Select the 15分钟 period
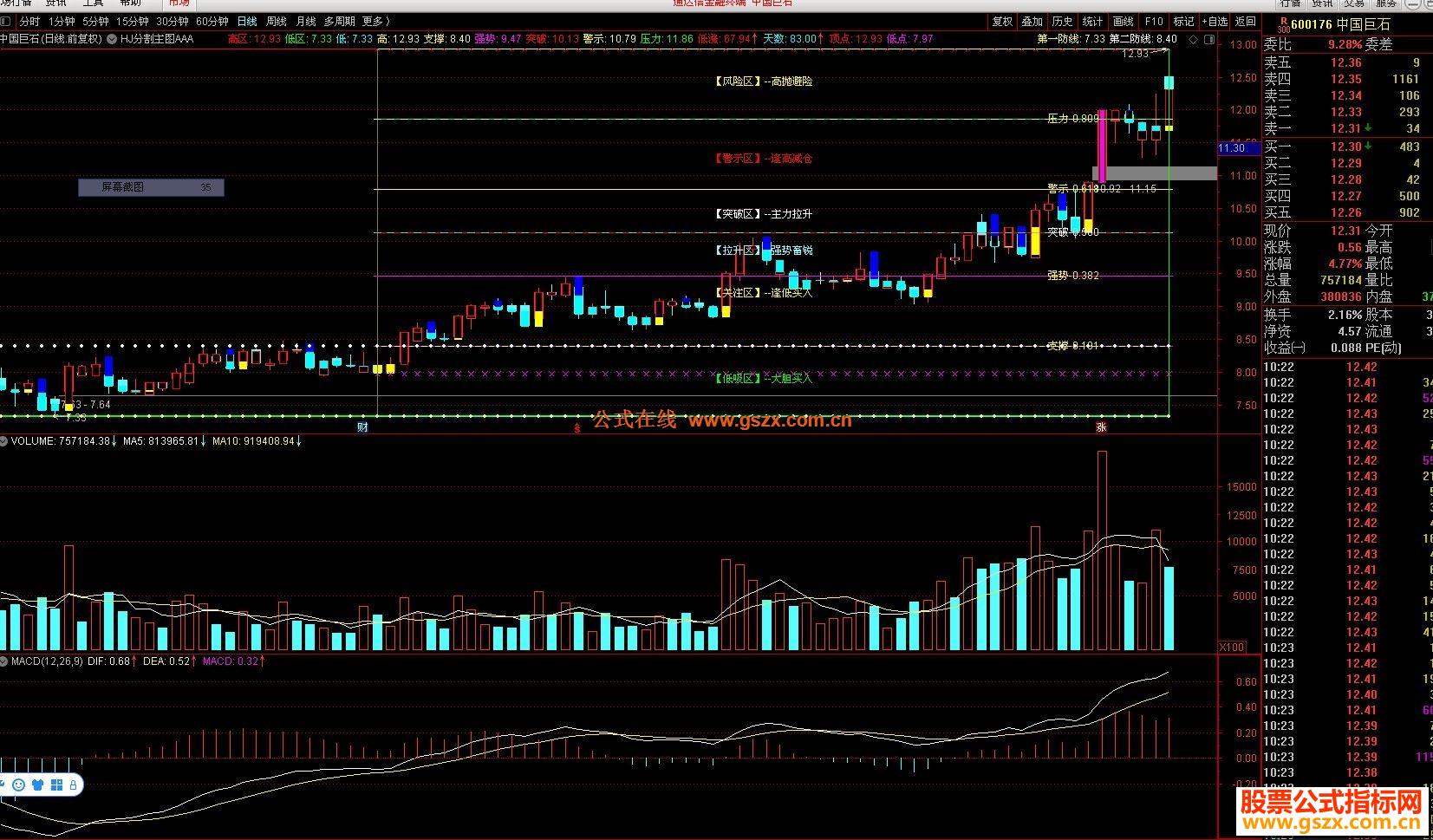Screen dimensions: 1433x840 click(x=133, y=22)
